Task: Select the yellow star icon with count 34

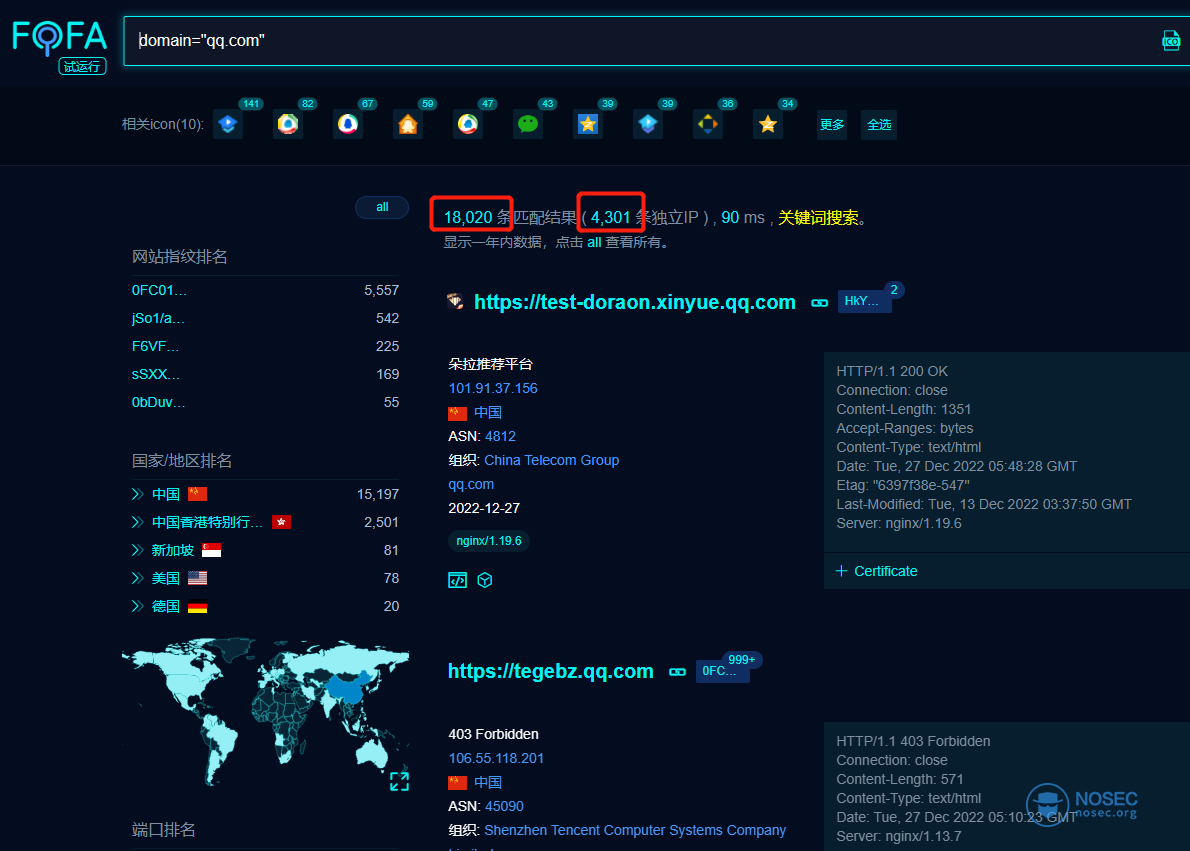Action: [768, 124]
